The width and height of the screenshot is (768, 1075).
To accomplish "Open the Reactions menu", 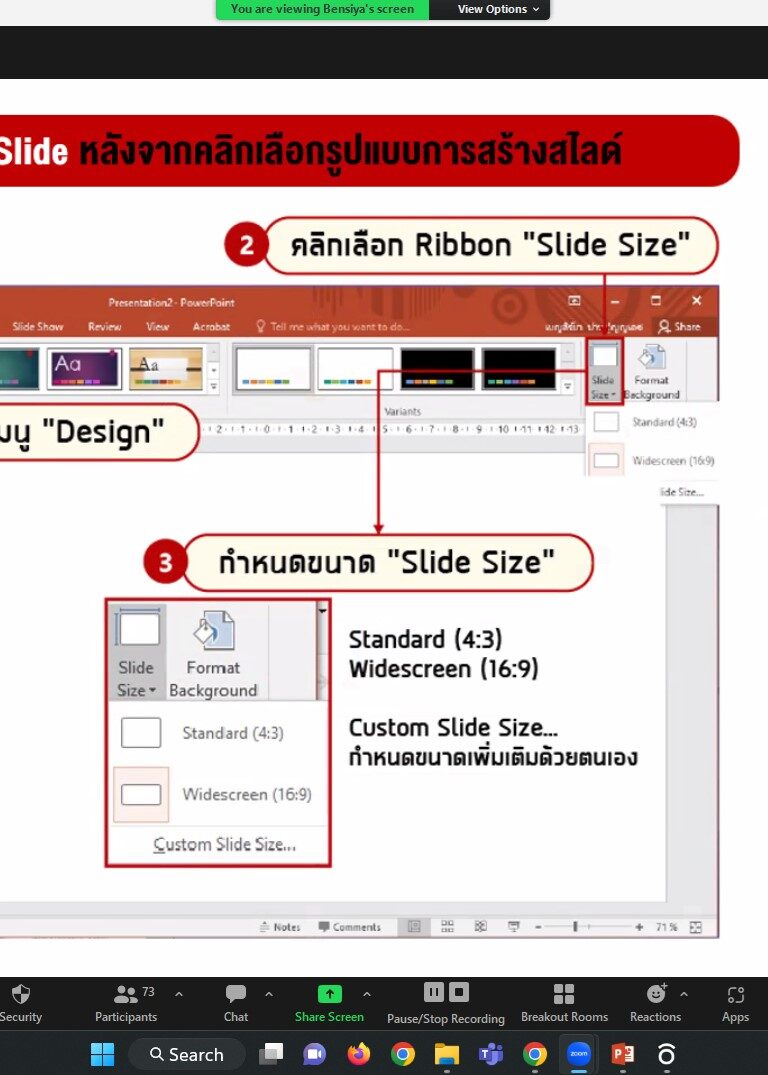I will [x=656, y=1004].
